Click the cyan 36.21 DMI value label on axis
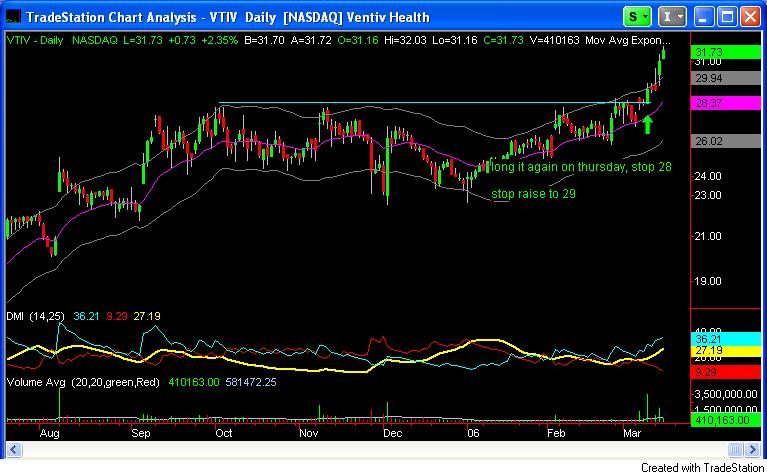This screenshot has width=767, height=474. pos(725,339)
